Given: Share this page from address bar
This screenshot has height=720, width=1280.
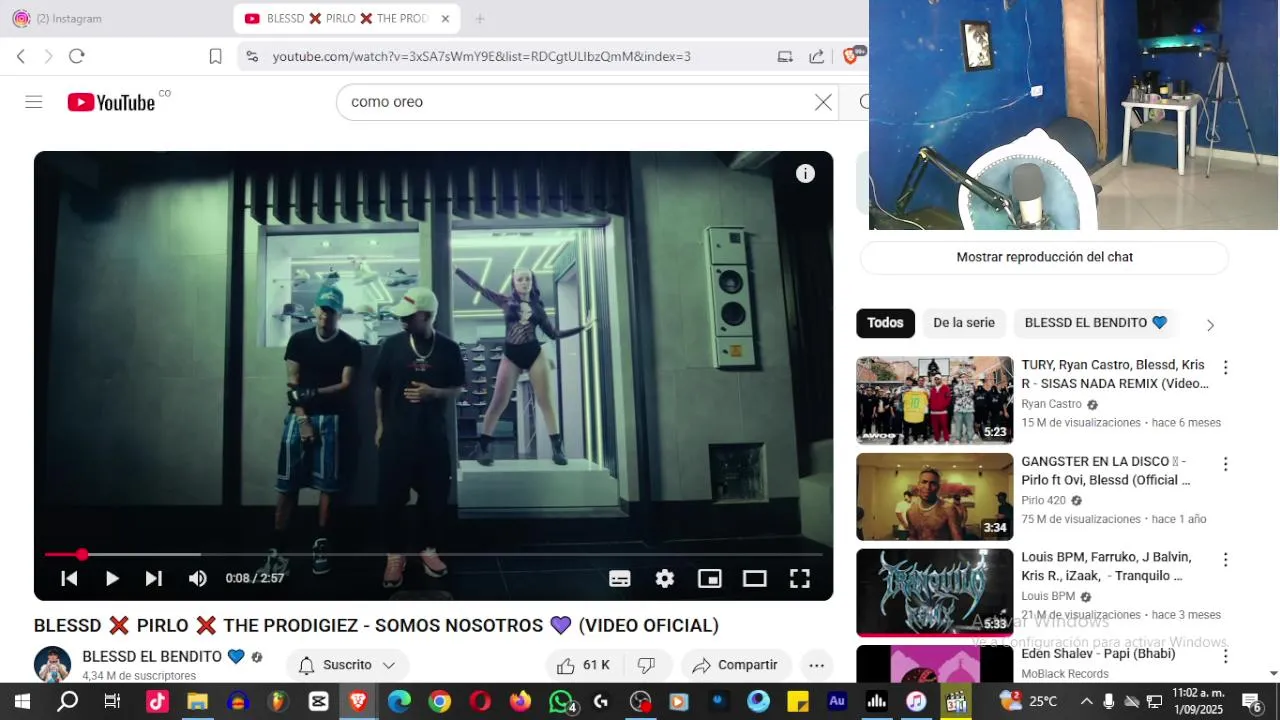Looking at the screenshot, I should click(817, 57).
